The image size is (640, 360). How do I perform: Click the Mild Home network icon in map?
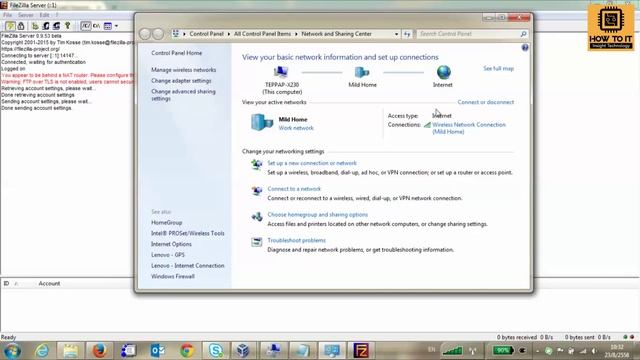(362, 73)
